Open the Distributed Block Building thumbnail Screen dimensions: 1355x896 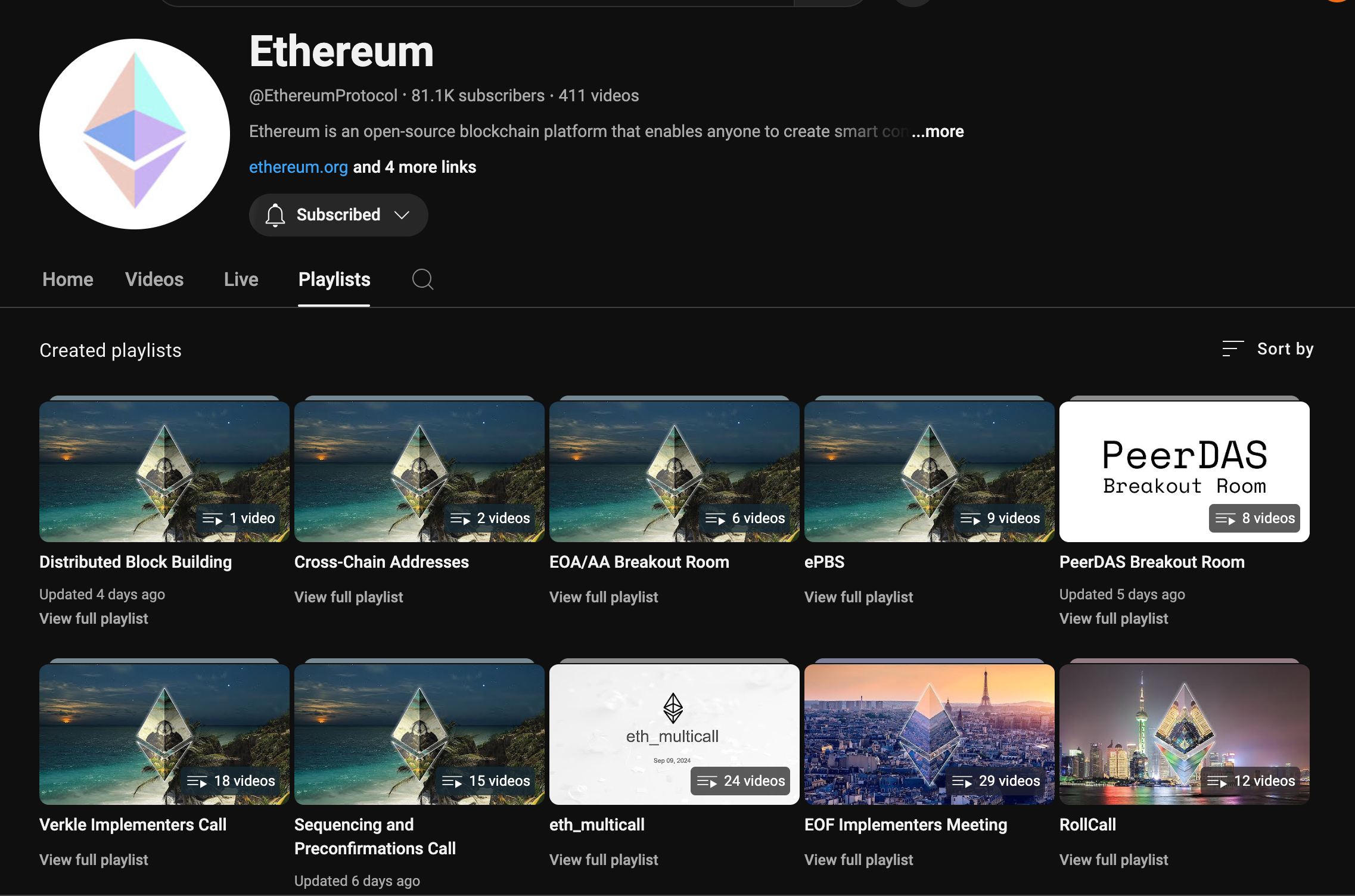(164, 471)
